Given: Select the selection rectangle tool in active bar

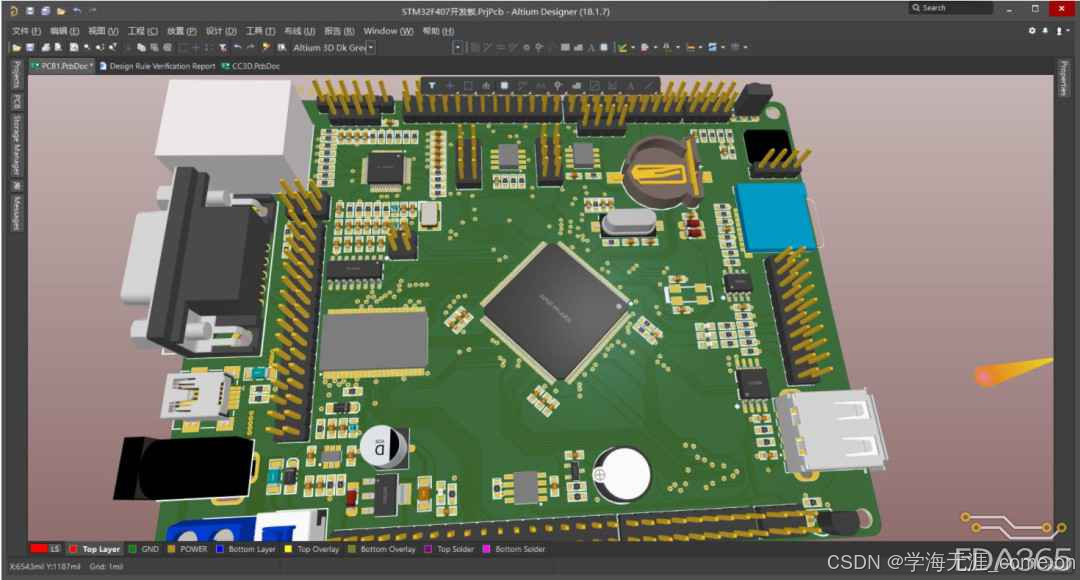Looking at the screenshot, I should click(468, 85).
